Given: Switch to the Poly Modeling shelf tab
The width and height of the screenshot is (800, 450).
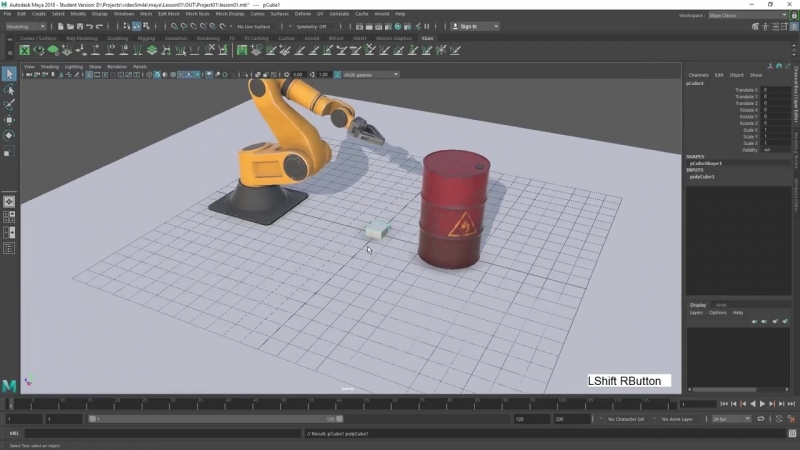Looking at the screenshot, I should pos(82,38).
